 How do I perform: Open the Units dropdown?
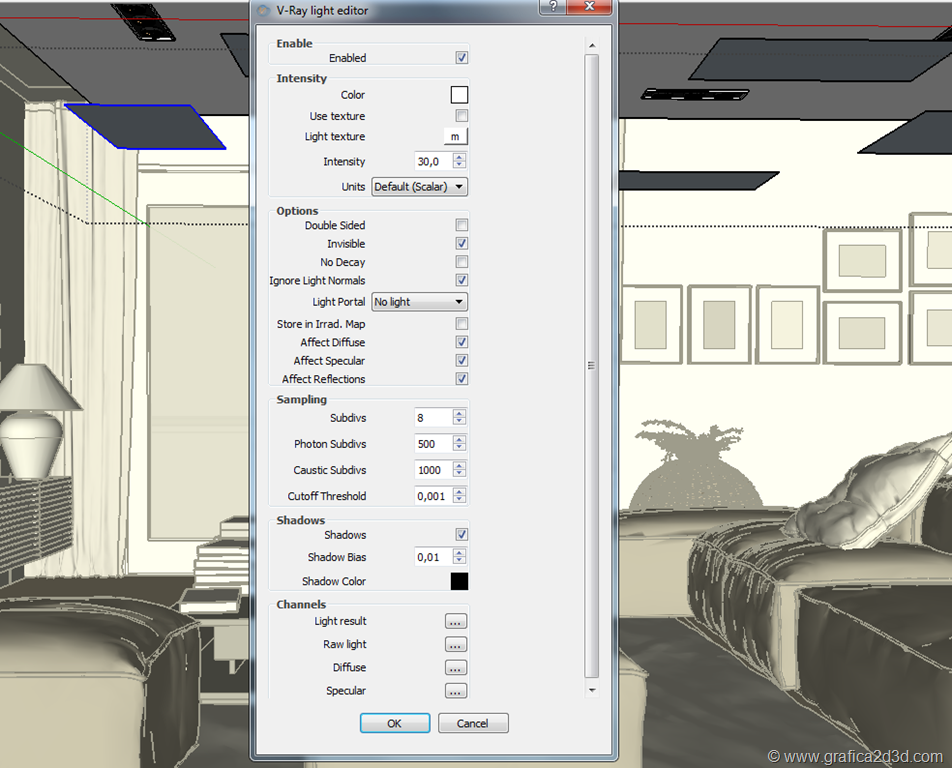click(x=419, y=187)
